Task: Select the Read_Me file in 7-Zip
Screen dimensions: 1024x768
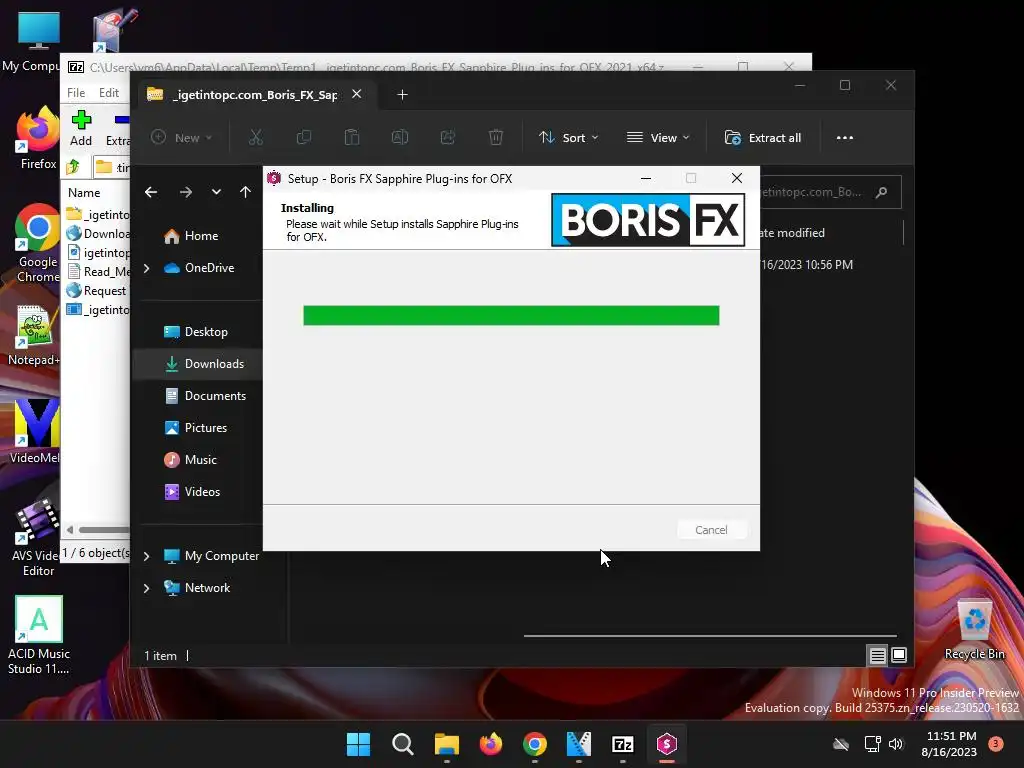Action: tap(98, 272)
